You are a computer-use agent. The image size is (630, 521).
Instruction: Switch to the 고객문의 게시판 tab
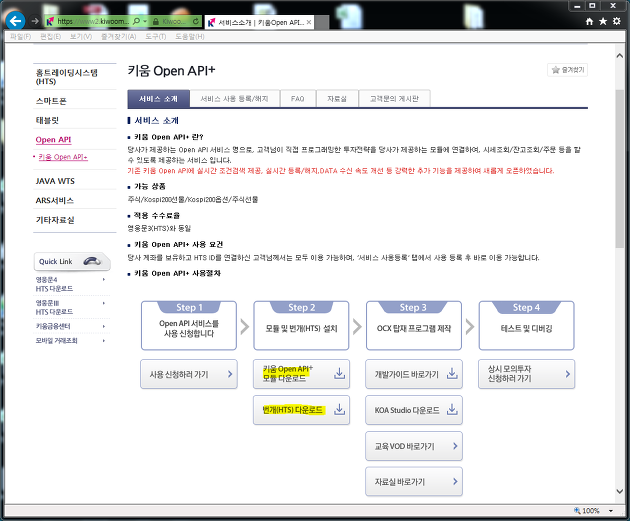(x=394, y=99)
